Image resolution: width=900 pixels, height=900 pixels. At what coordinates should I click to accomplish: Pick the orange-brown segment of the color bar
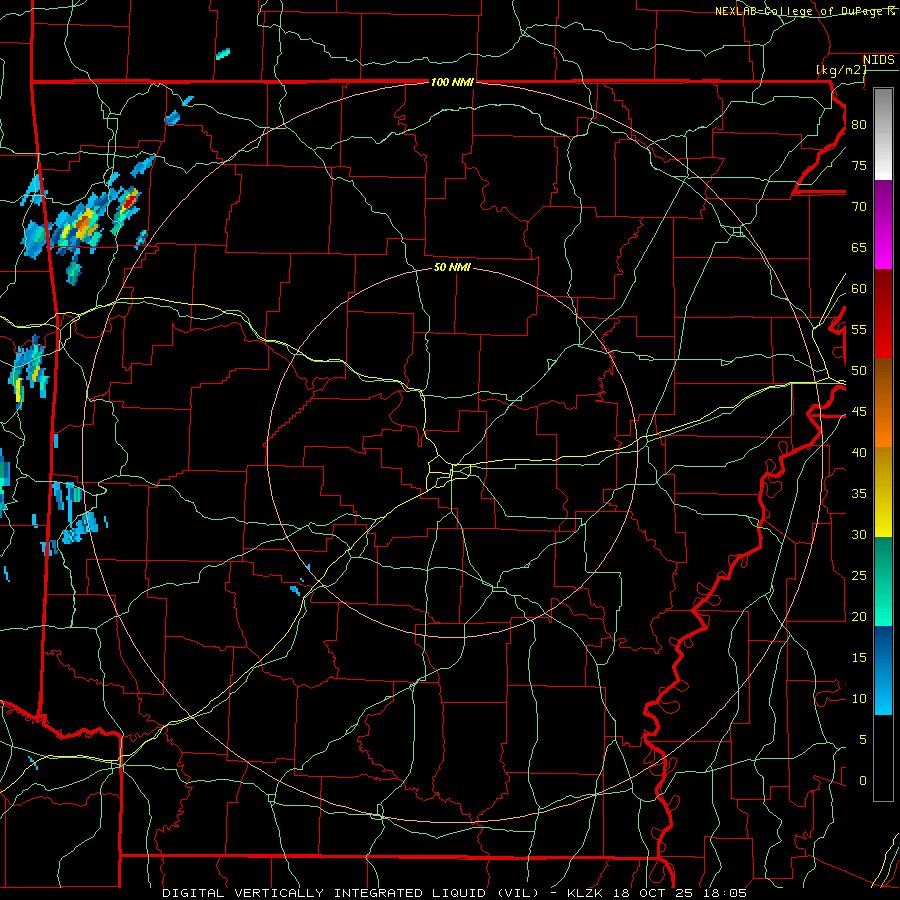click(883, 403)
